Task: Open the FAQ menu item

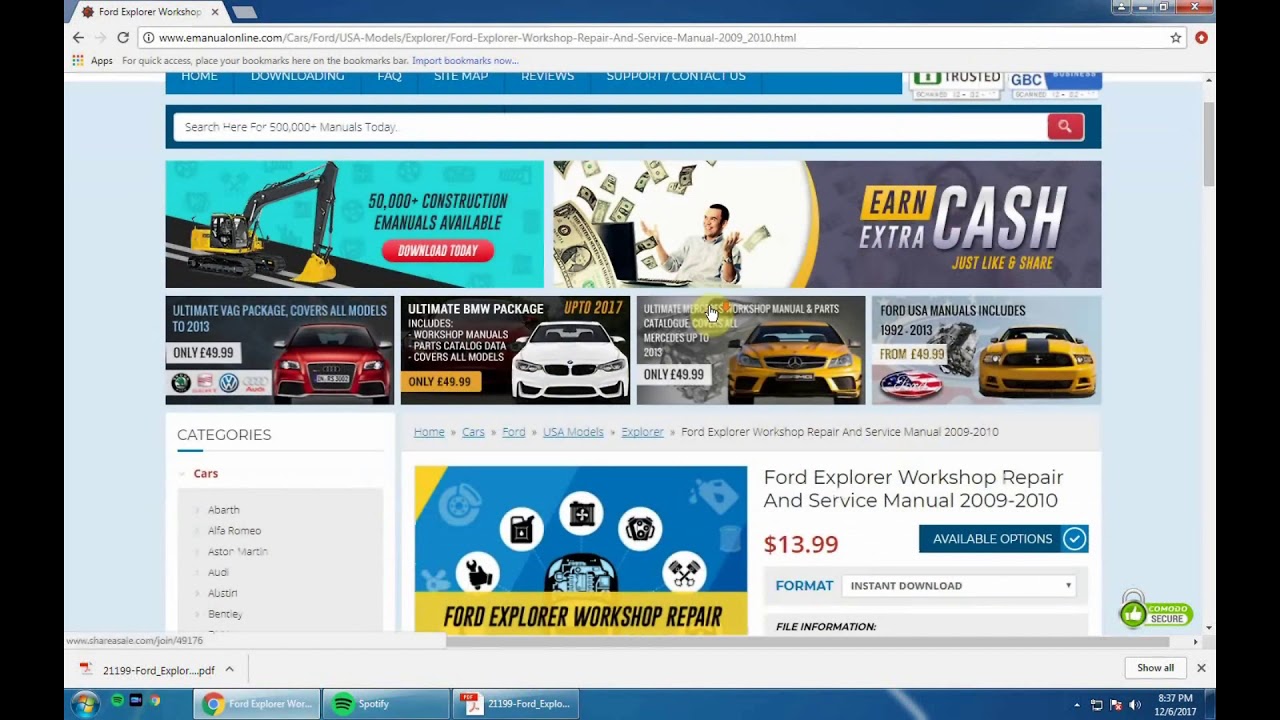Action: [x=389, y=77]
